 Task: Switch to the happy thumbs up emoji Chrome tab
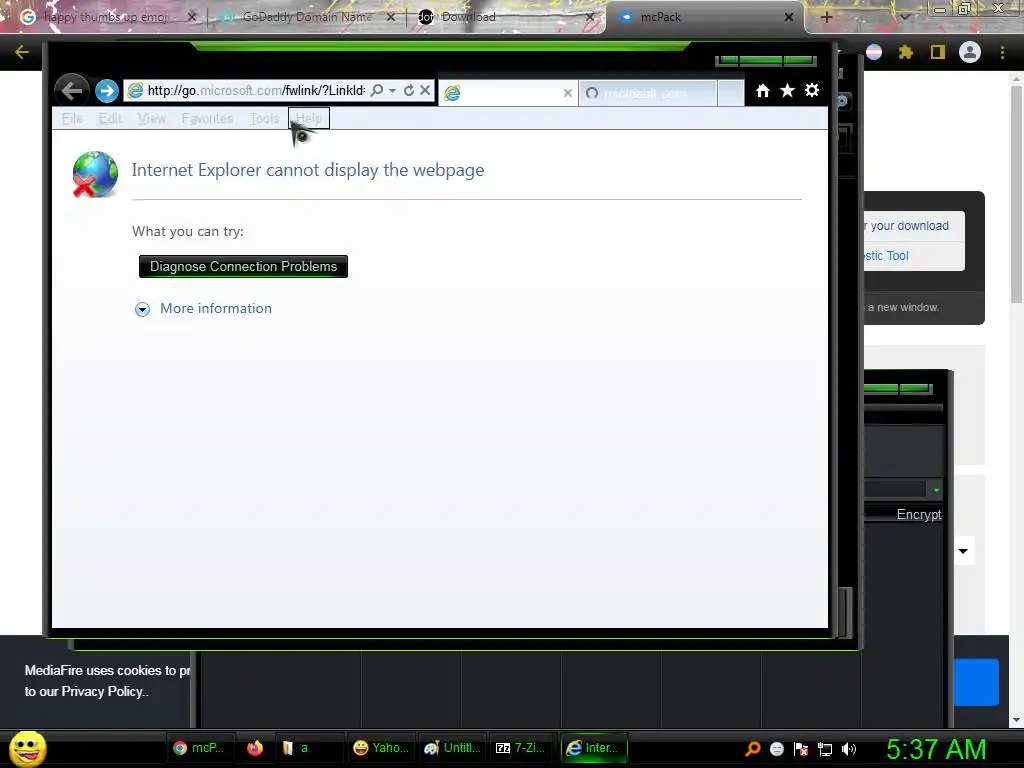[x=104, y=17]
